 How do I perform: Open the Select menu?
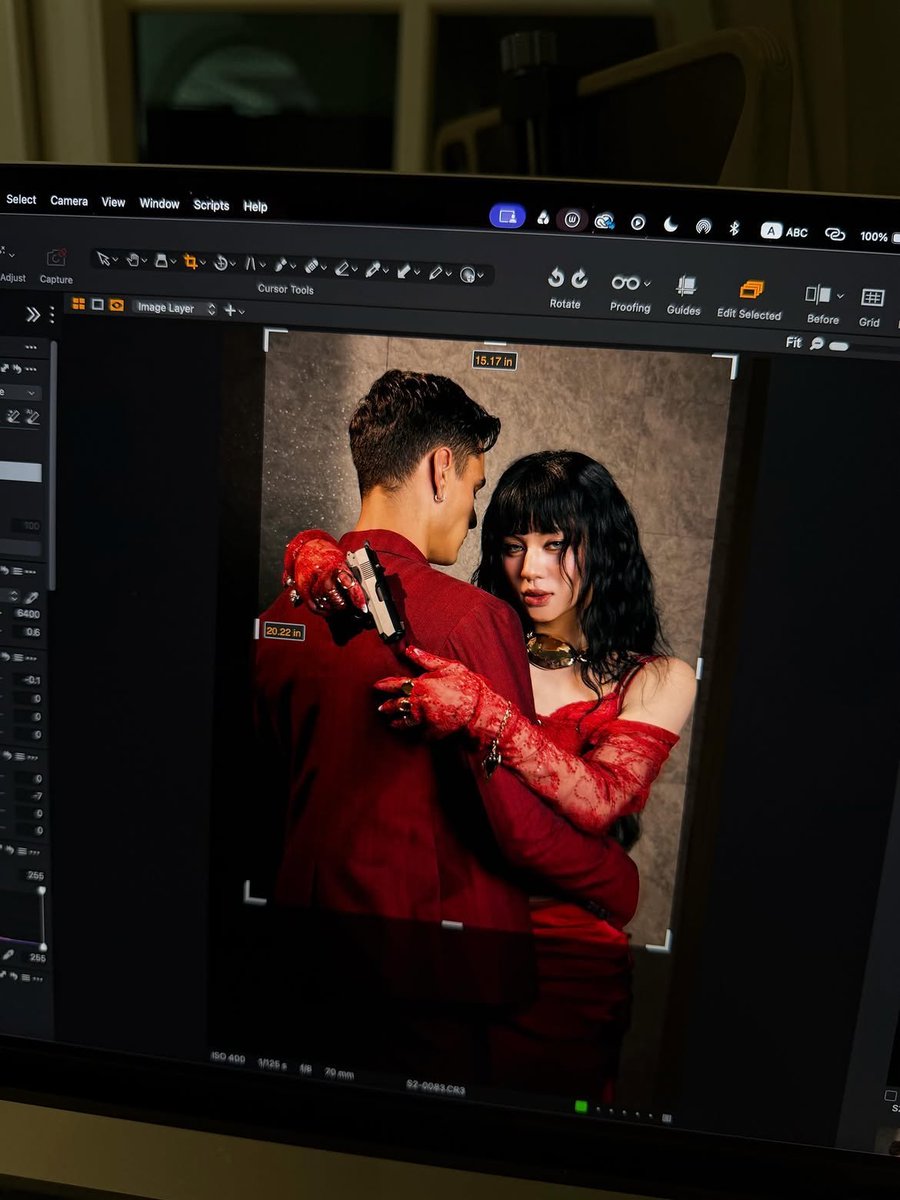pos(21,199)
